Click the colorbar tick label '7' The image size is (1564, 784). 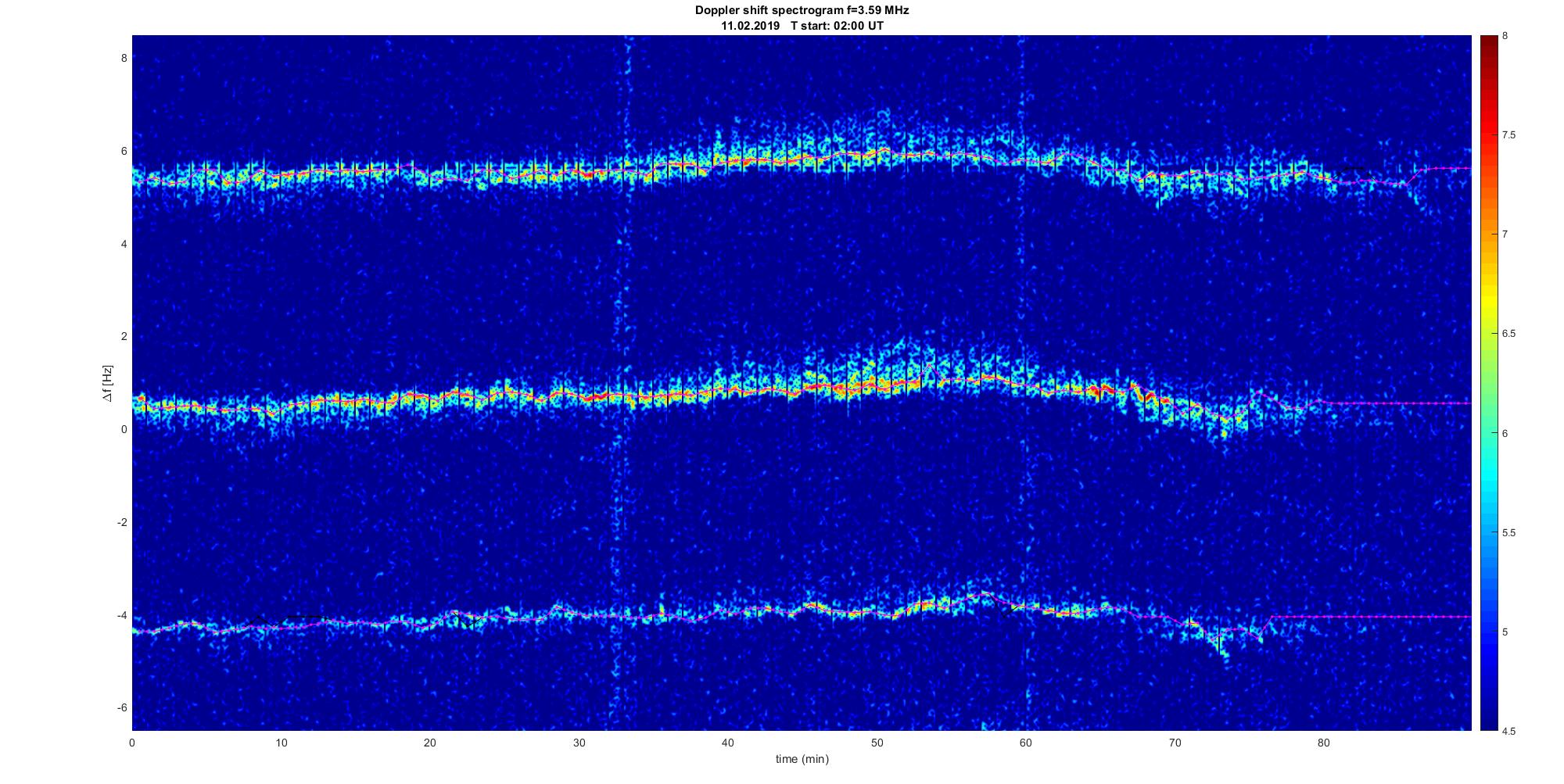(1505, 234)
